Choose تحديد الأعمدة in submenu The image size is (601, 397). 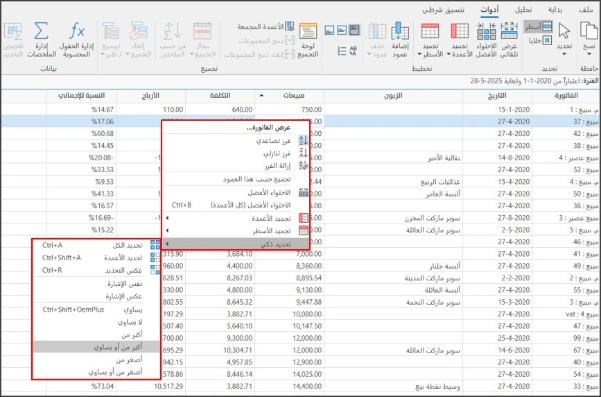tap(96, 258)
